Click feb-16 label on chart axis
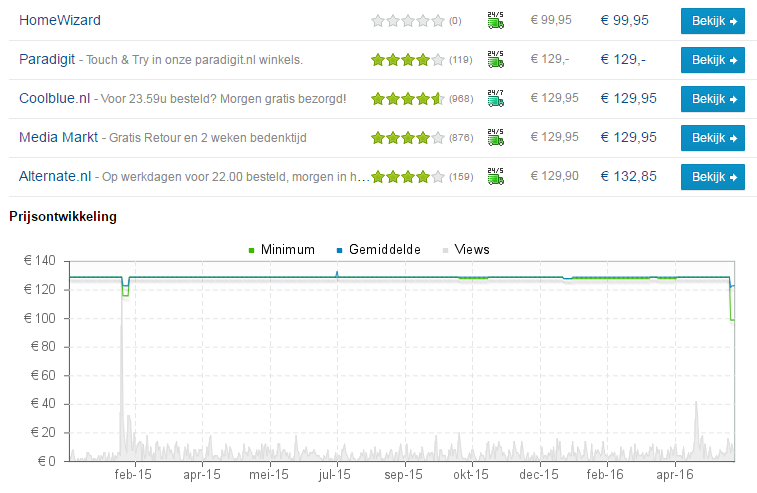 (x=605, y=475)
